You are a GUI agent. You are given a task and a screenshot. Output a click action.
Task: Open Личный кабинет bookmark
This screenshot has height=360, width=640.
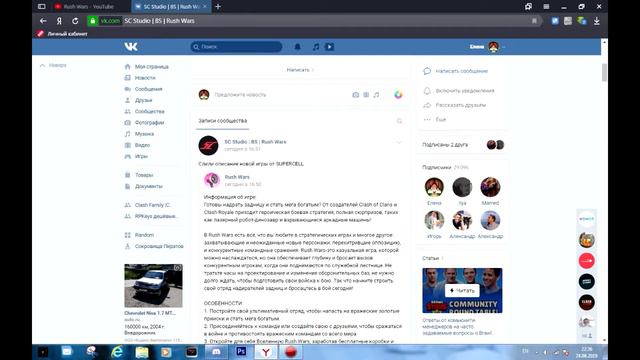point(62,34)
